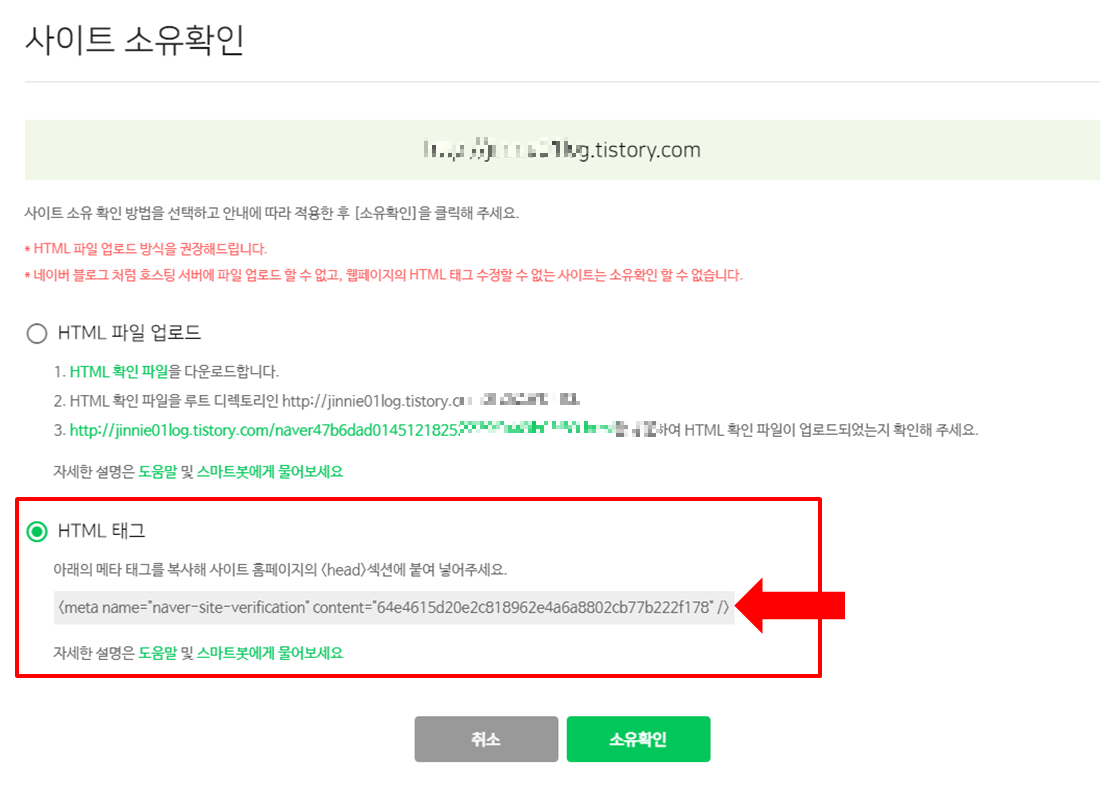
Task: Click the red 네이버 블로그 hosting warning line
Action: pos(384,275)
